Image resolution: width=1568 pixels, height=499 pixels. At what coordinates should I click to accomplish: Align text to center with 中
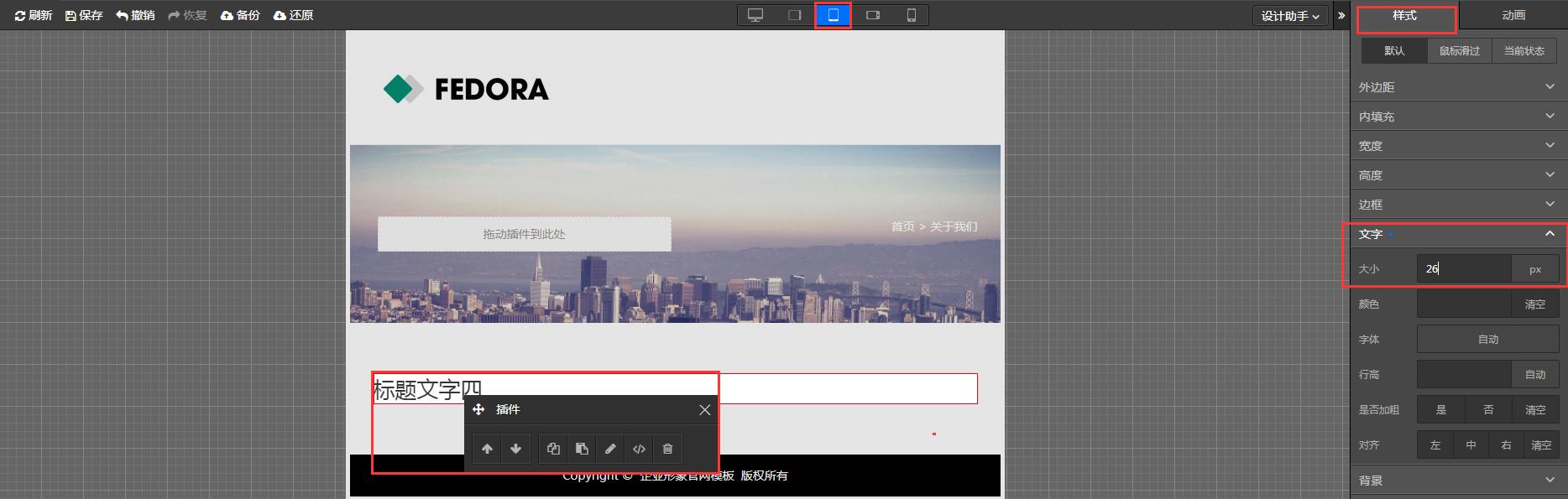tap(1471, 445)
